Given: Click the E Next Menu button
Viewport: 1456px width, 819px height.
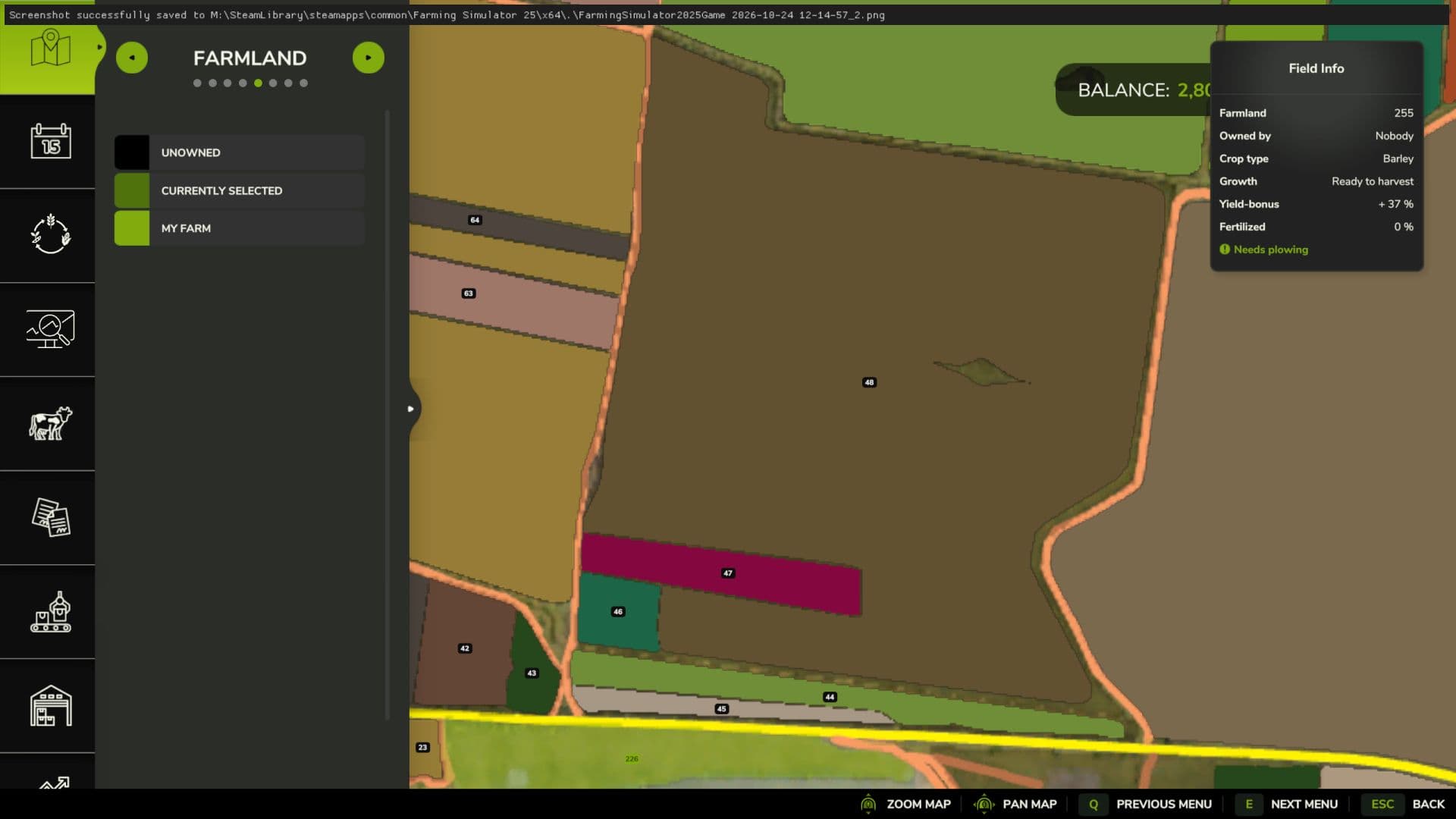Looking at the screenshot, I should tap(1286, 804).
